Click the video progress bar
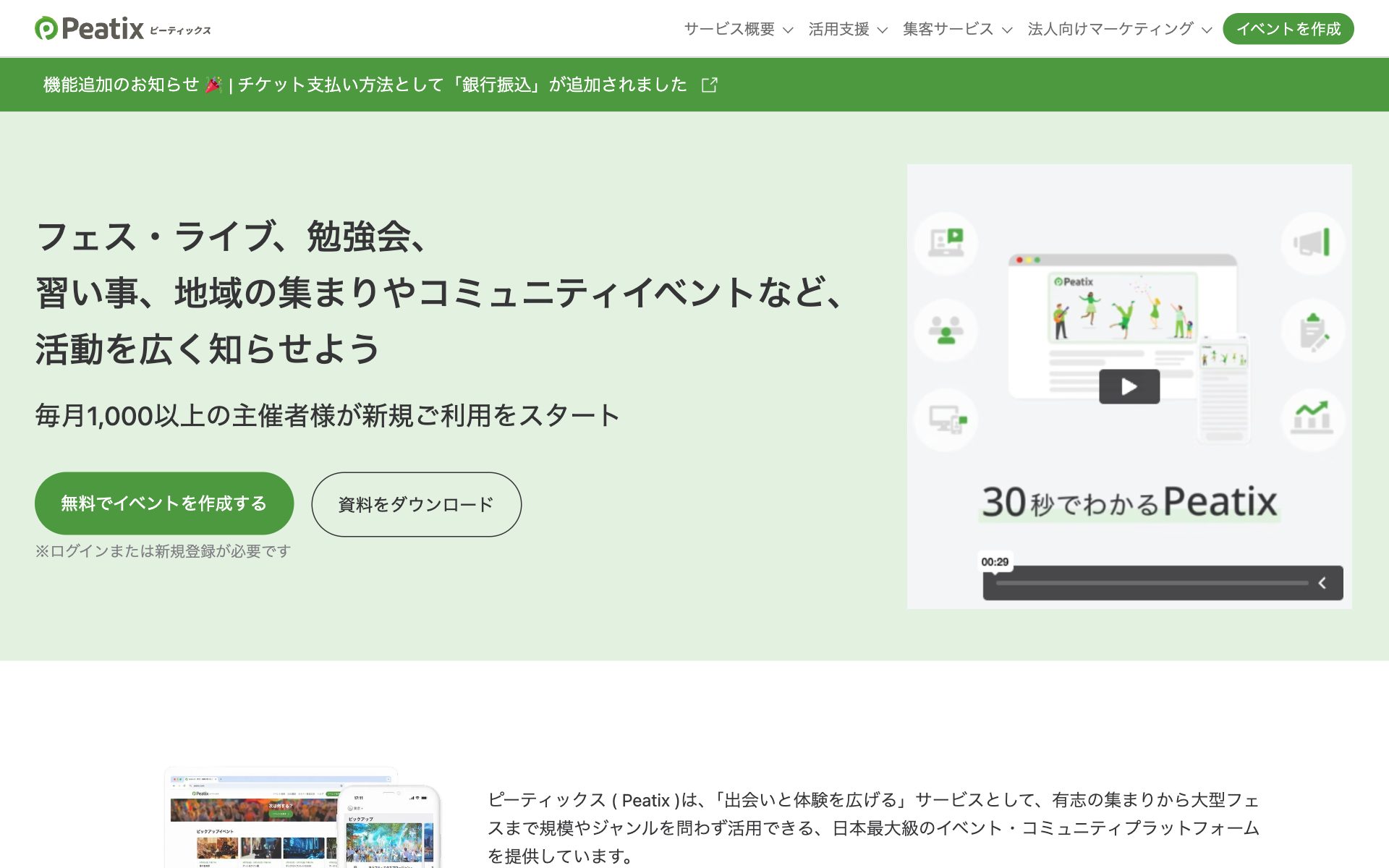Viewport: 1389px width, 868px height. click(x=1152, y=583)
